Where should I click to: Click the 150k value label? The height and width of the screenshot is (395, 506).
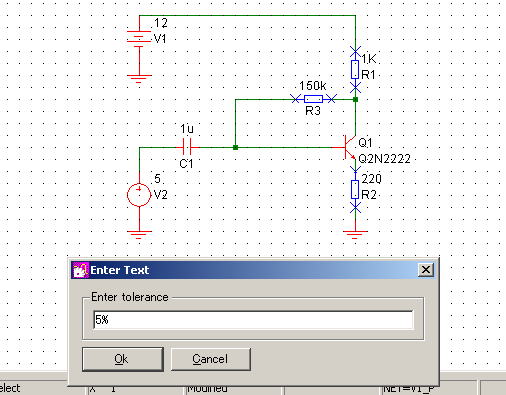click(312, 86)
